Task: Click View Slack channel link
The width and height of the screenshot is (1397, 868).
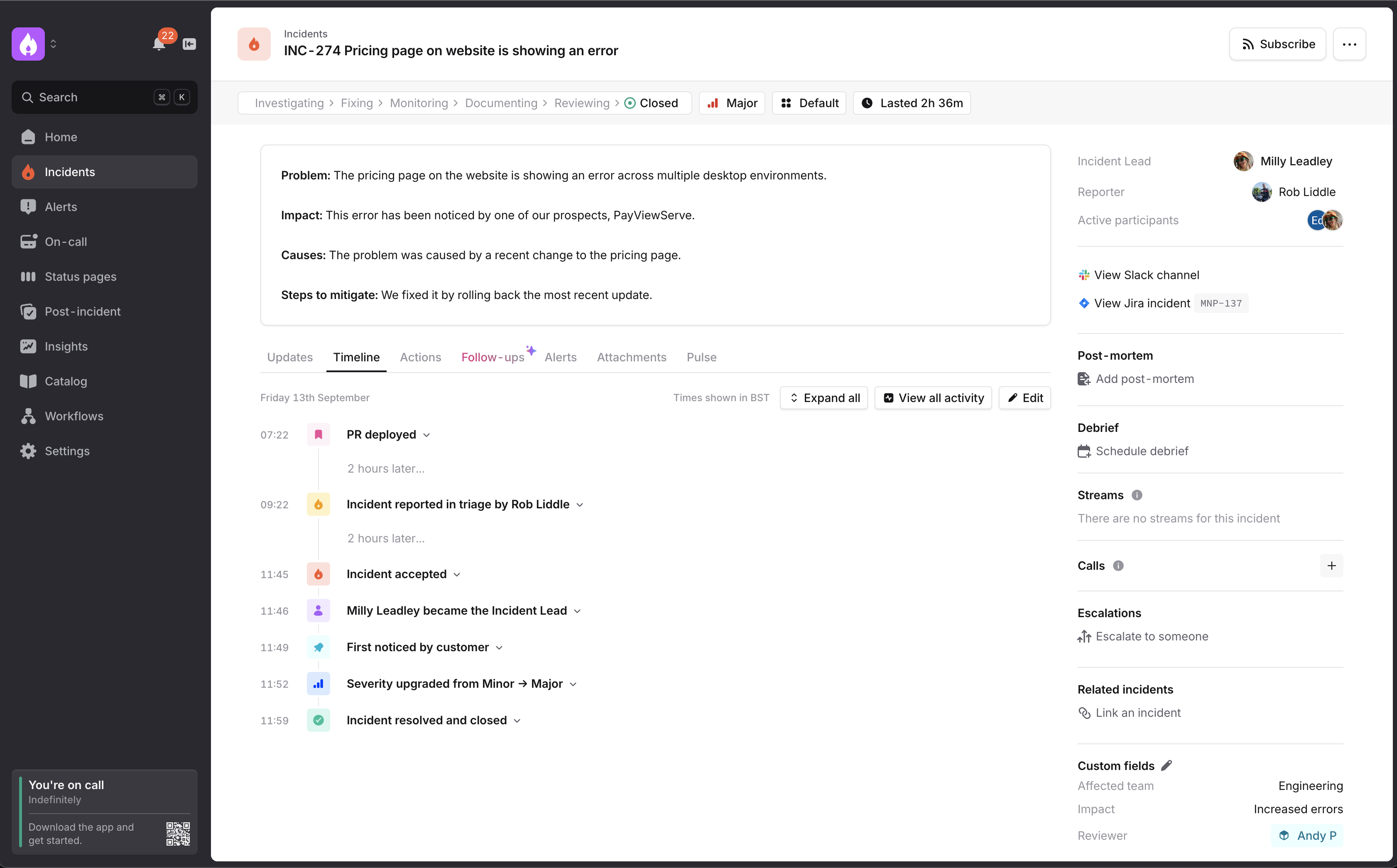Action: pos(1146,275)
